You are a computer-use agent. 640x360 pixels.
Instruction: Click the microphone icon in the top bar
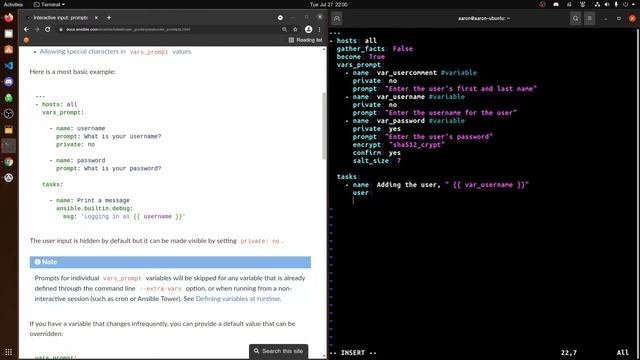pos(616,4)
